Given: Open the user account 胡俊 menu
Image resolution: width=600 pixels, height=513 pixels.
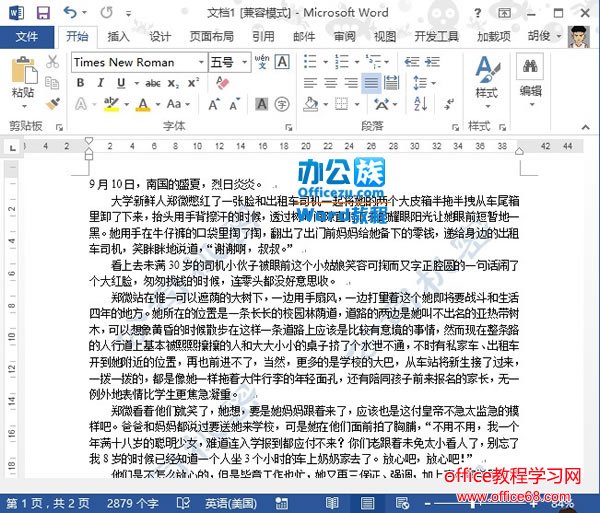Looking at the screenshot, I should (545, 37).
